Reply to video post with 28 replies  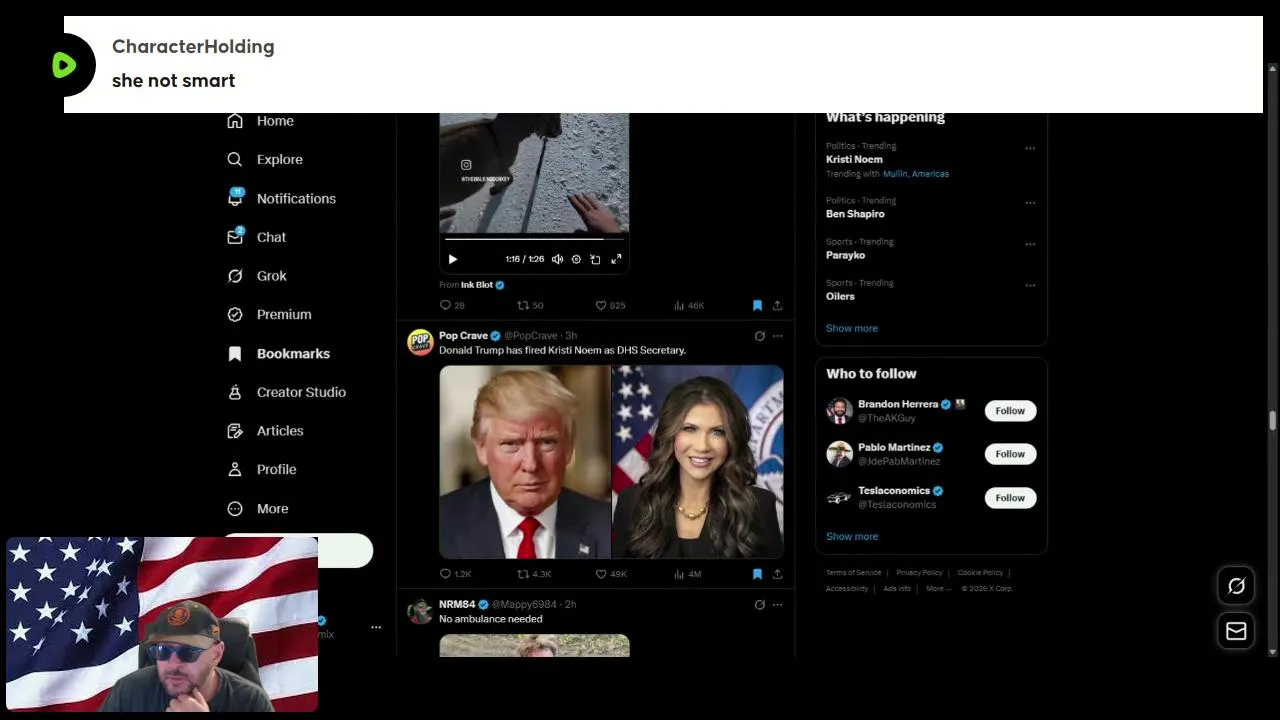click(452, 305)
